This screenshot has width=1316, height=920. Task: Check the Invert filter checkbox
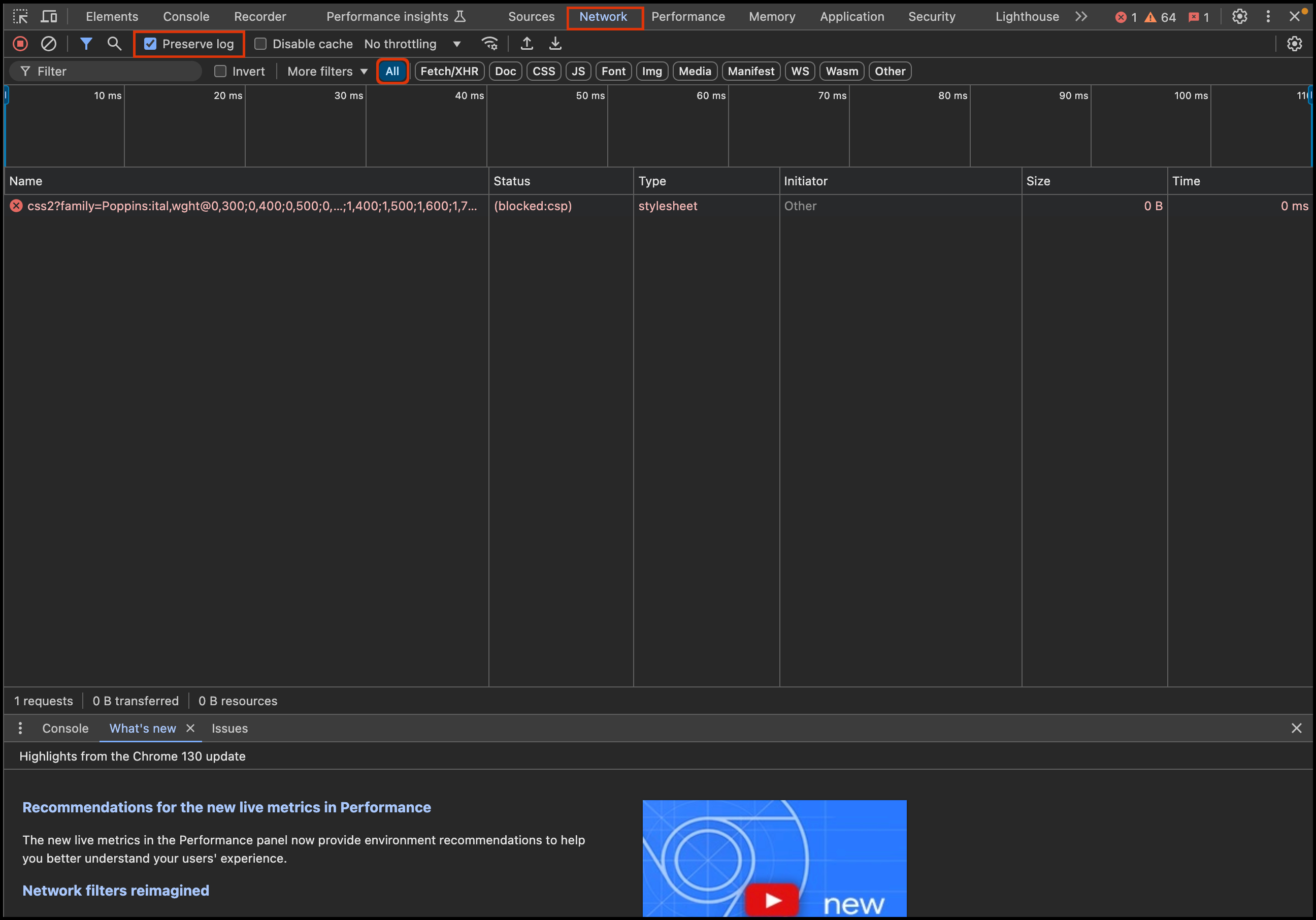[x=221, y=71]
